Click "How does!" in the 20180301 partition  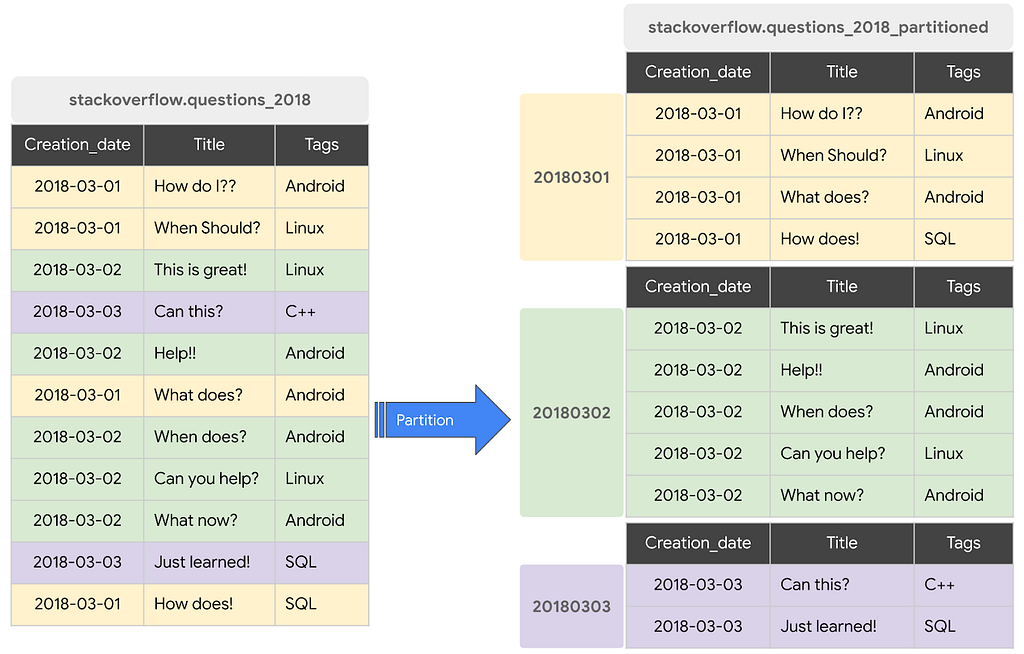click(819, 239)
